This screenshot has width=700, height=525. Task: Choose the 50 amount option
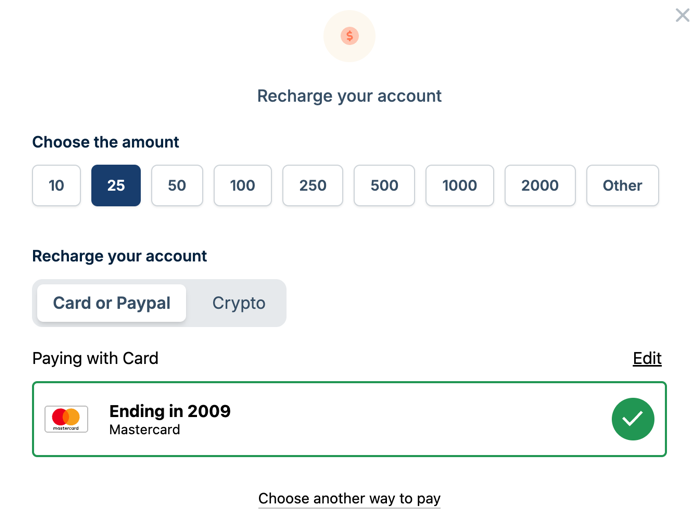pyautogui.click(x=177, y=185)
